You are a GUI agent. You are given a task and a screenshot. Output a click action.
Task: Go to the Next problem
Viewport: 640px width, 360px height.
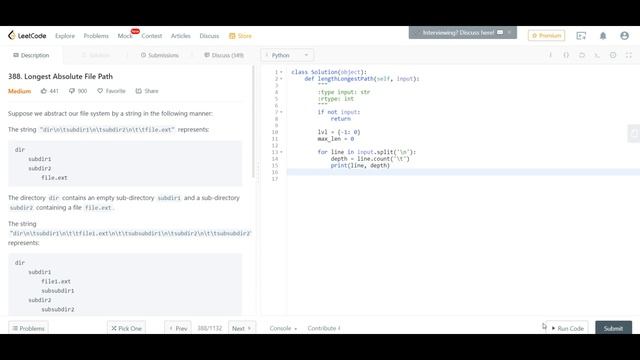pyautogui.click(x=242, y=328)
